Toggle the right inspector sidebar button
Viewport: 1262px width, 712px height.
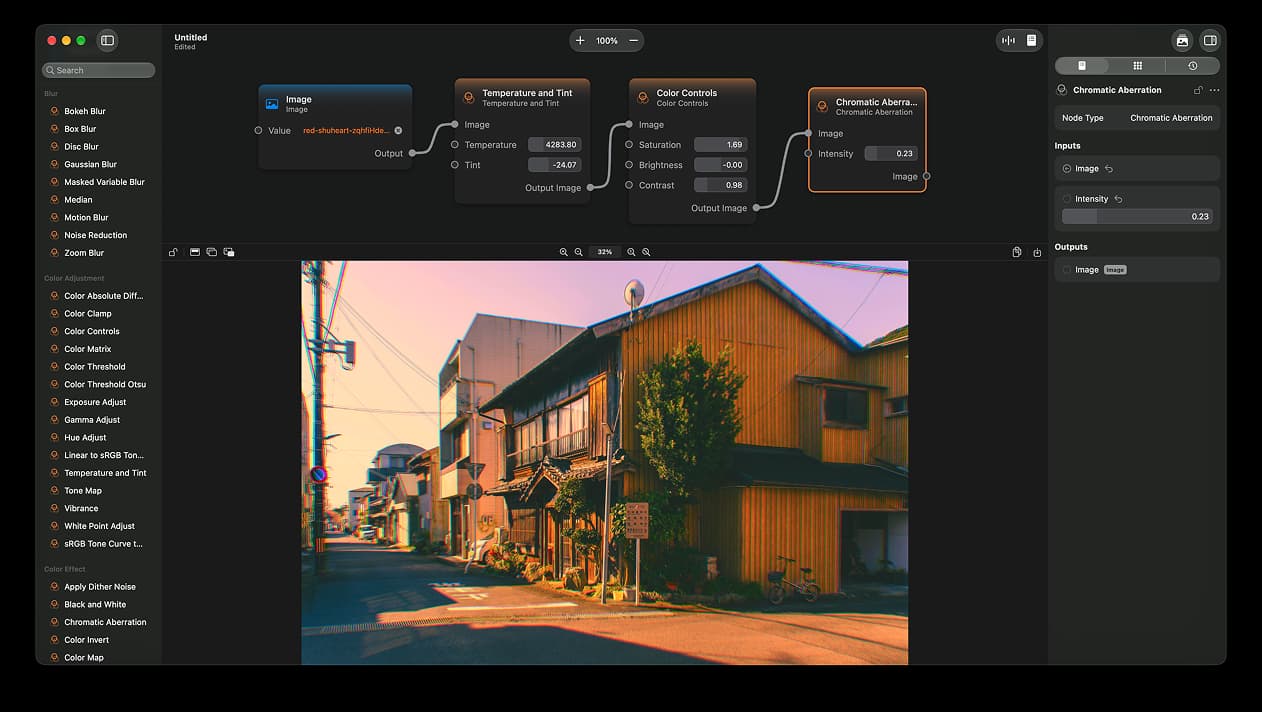1210,41
